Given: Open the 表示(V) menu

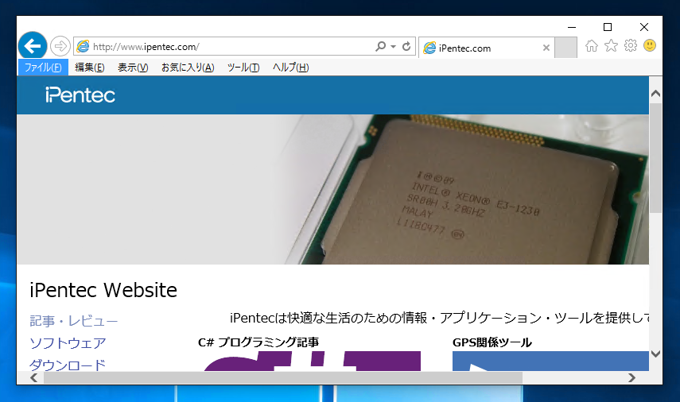Looking at the screenshot, I should [133, 68].
